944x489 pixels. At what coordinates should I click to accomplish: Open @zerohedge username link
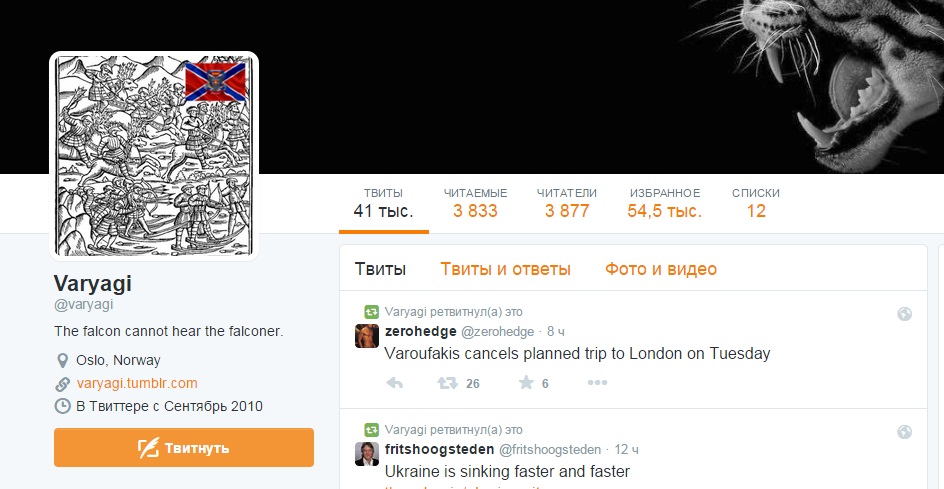coord(497,332)
